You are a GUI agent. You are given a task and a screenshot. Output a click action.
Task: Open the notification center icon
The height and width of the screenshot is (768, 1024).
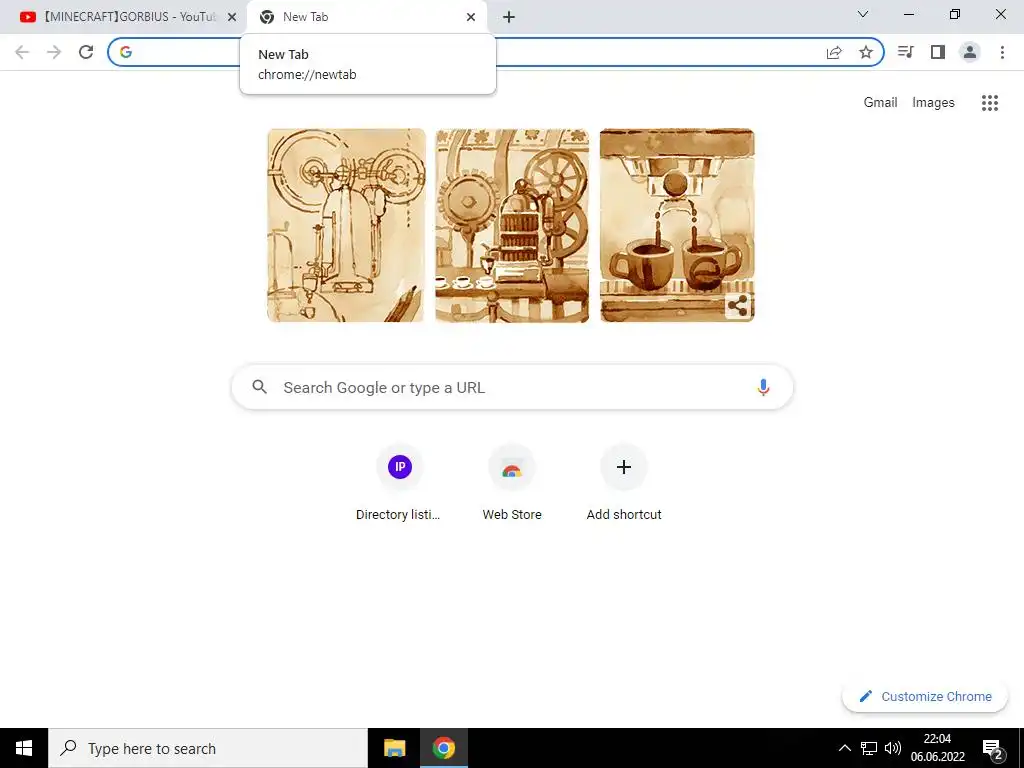point(993,748)
